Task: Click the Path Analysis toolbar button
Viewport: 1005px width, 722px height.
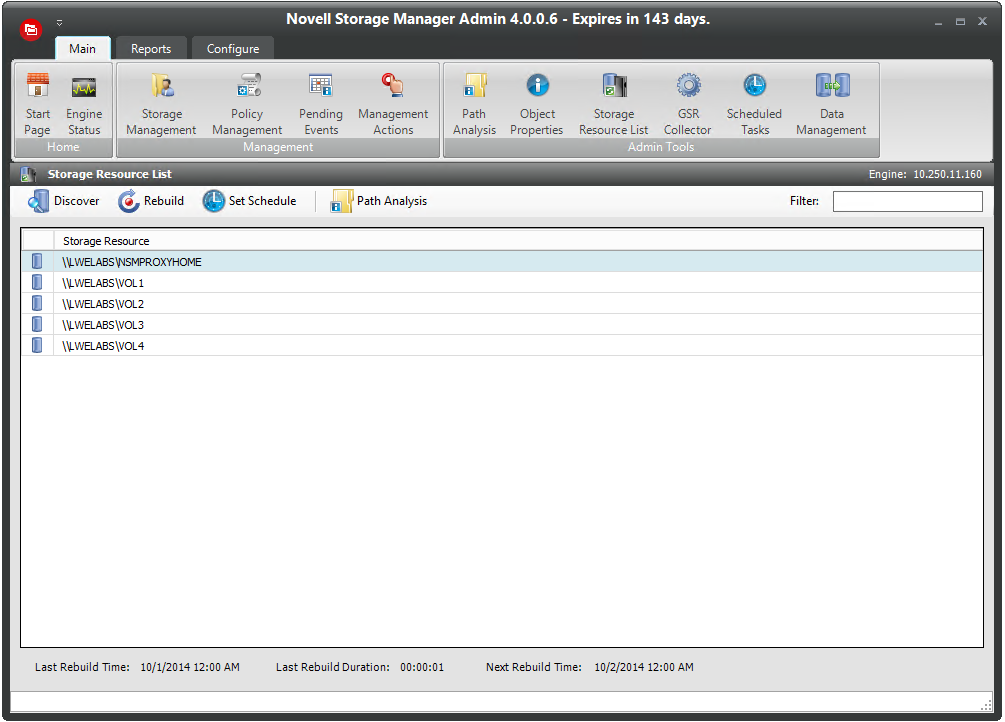Action: 379,201
